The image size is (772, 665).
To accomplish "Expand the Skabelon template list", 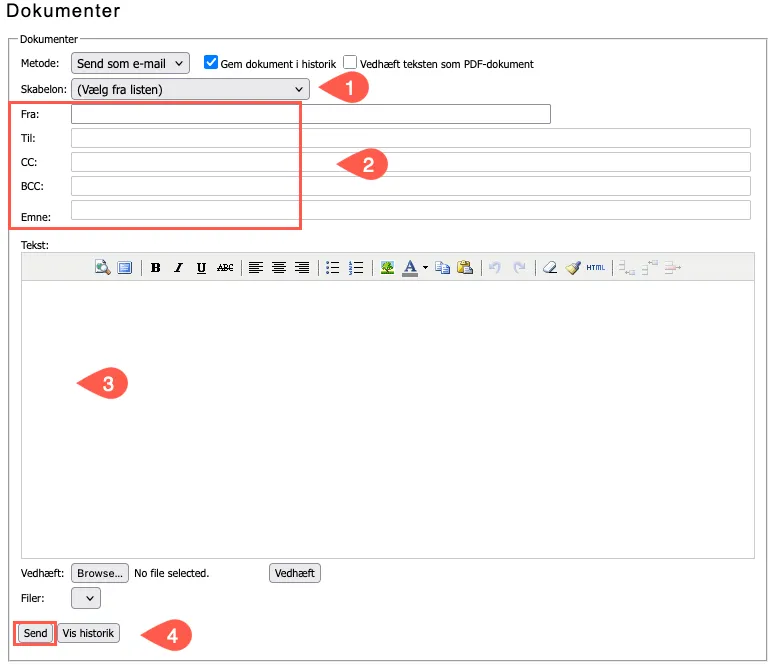I will (190, 89).
